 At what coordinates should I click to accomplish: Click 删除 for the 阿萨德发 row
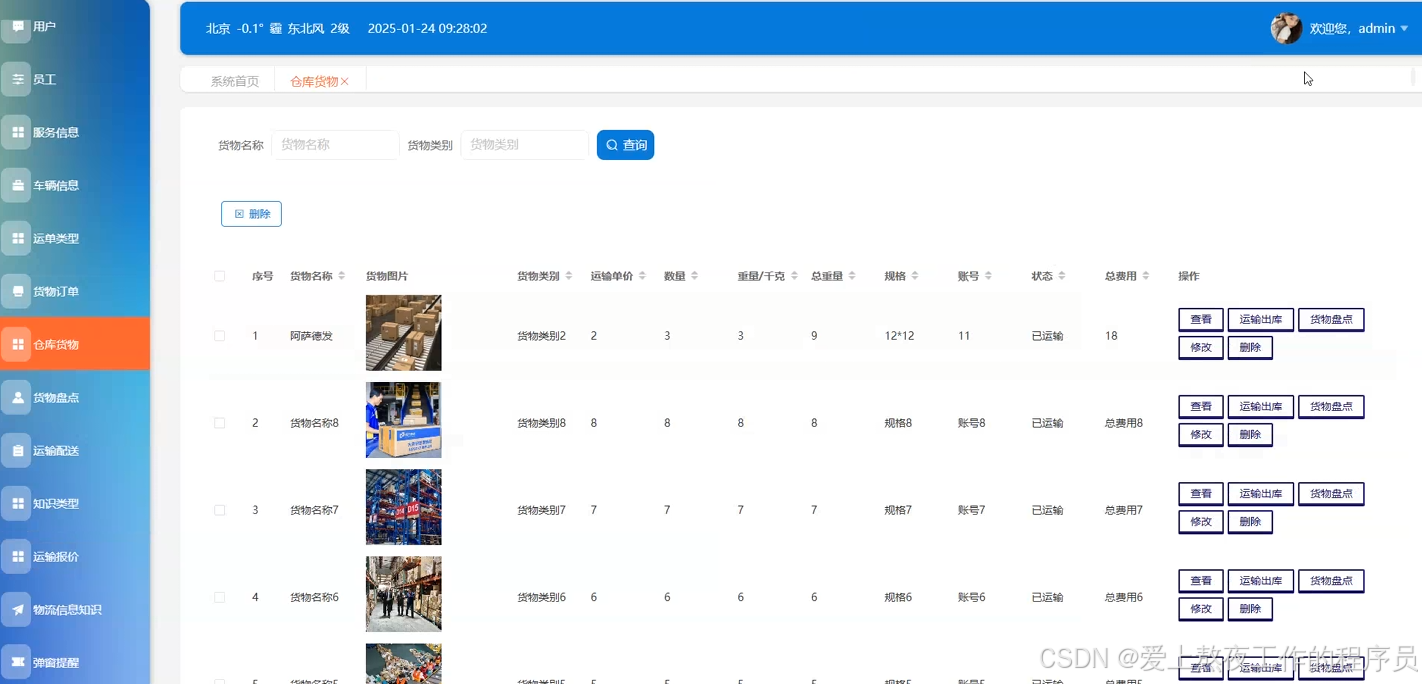point(1250,348)
